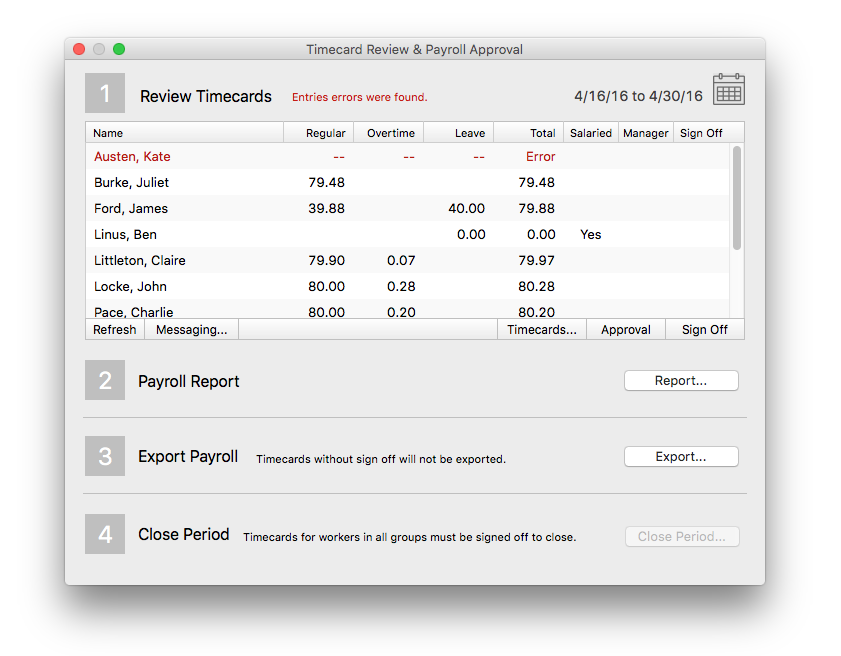The image size is (841, 656).
Task: Click the 'Entries errors were found.' message
Action: click(359, 97)
